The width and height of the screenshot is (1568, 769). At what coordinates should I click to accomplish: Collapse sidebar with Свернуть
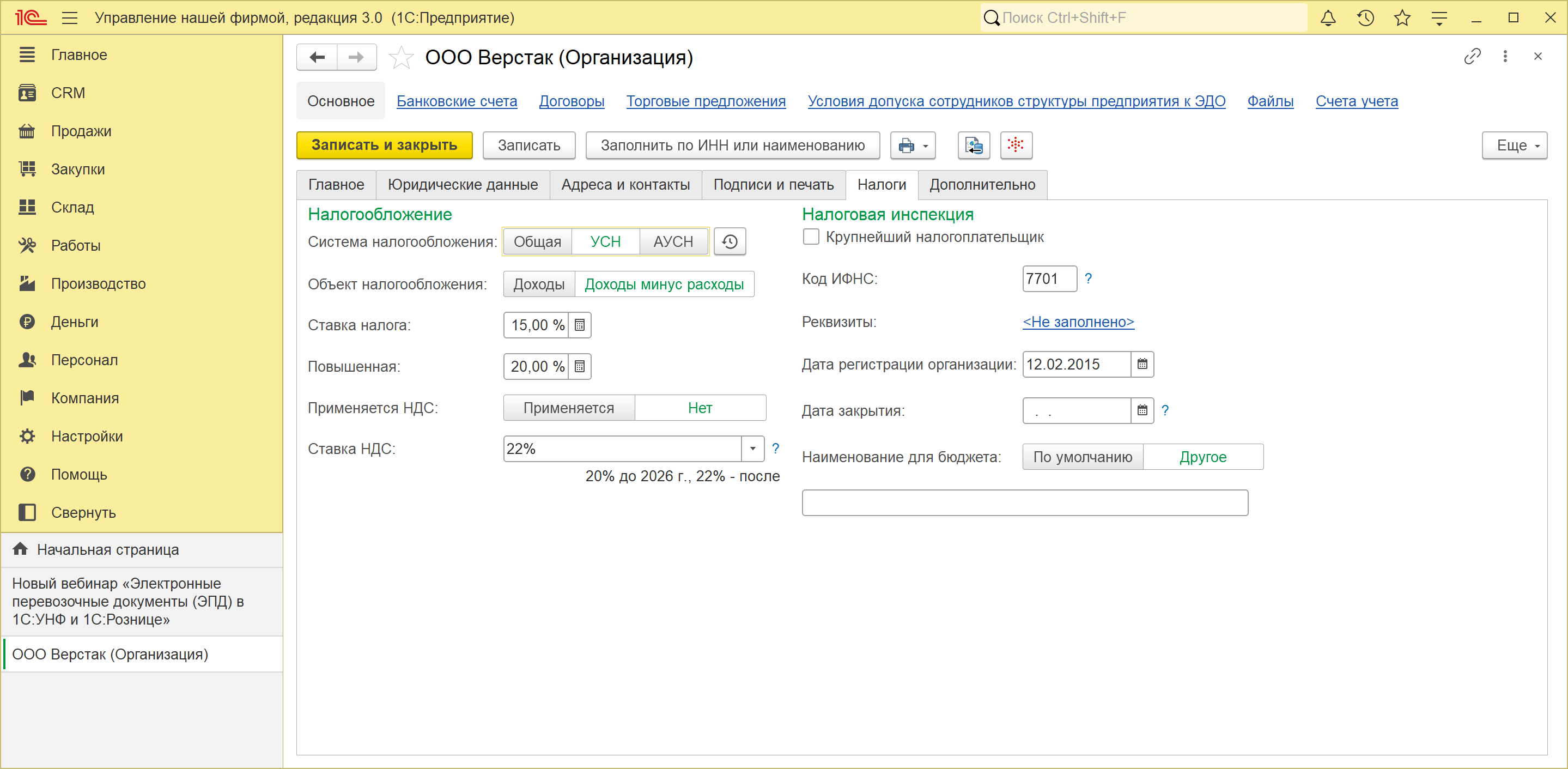point(142,513)
